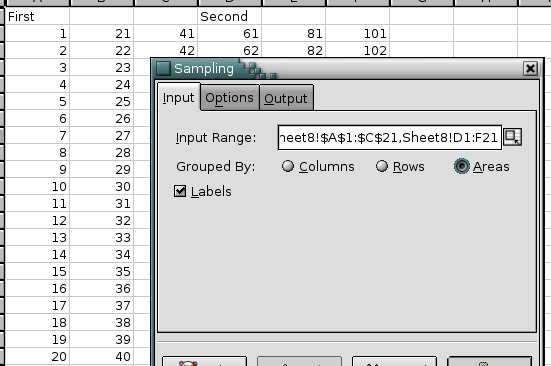This screenshot has width=551, height=366.
Task: Select the cell containing First
Action: 37,16
